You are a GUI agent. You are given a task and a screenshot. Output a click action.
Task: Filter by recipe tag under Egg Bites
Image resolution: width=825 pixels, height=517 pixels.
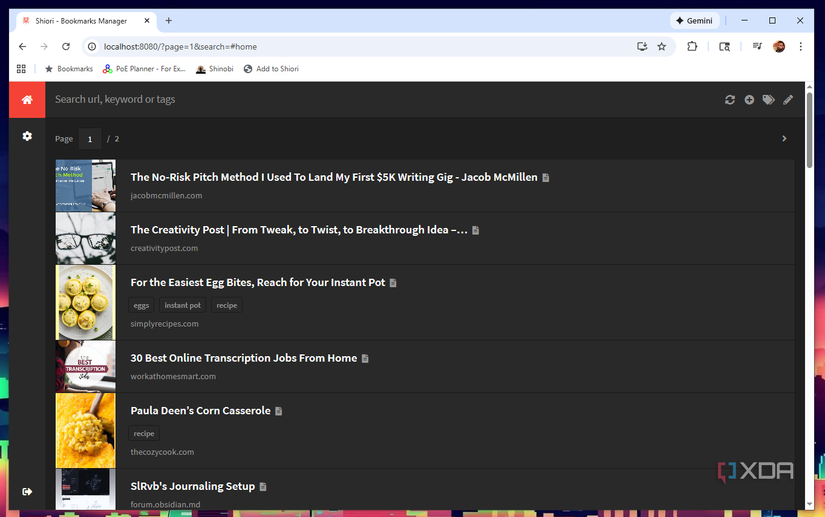[227, 305]
